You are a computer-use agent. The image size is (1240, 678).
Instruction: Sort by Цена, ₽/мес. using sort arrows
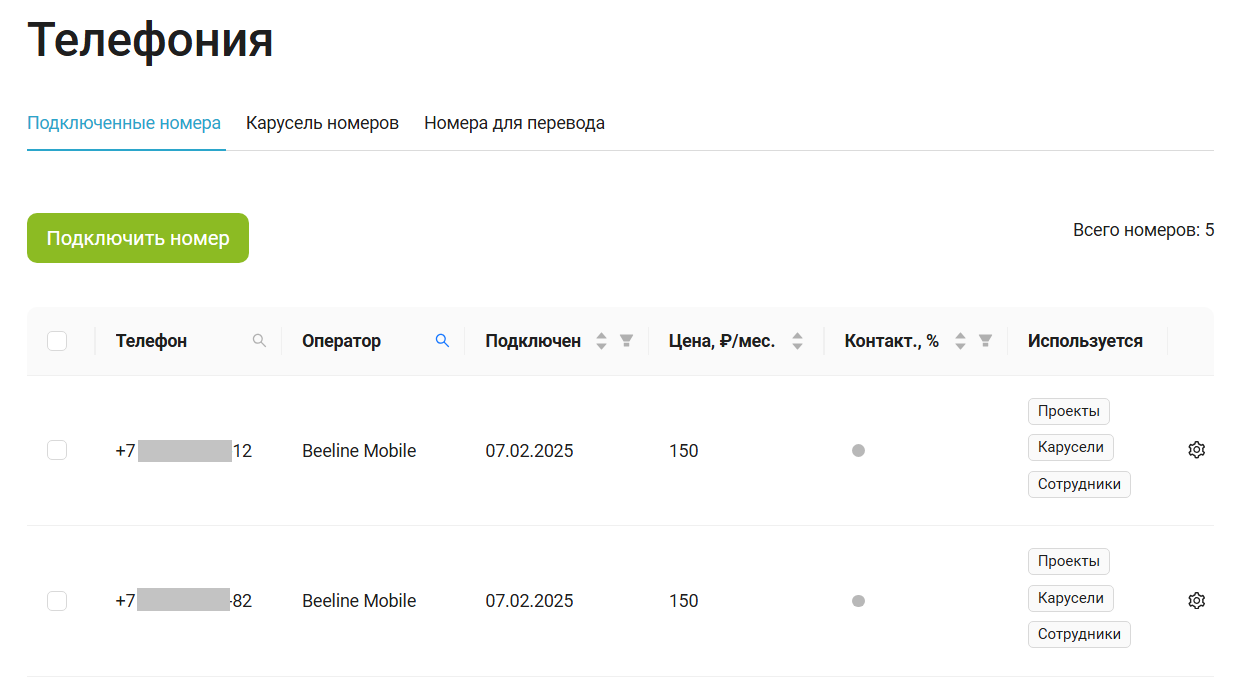click(797, 341)
